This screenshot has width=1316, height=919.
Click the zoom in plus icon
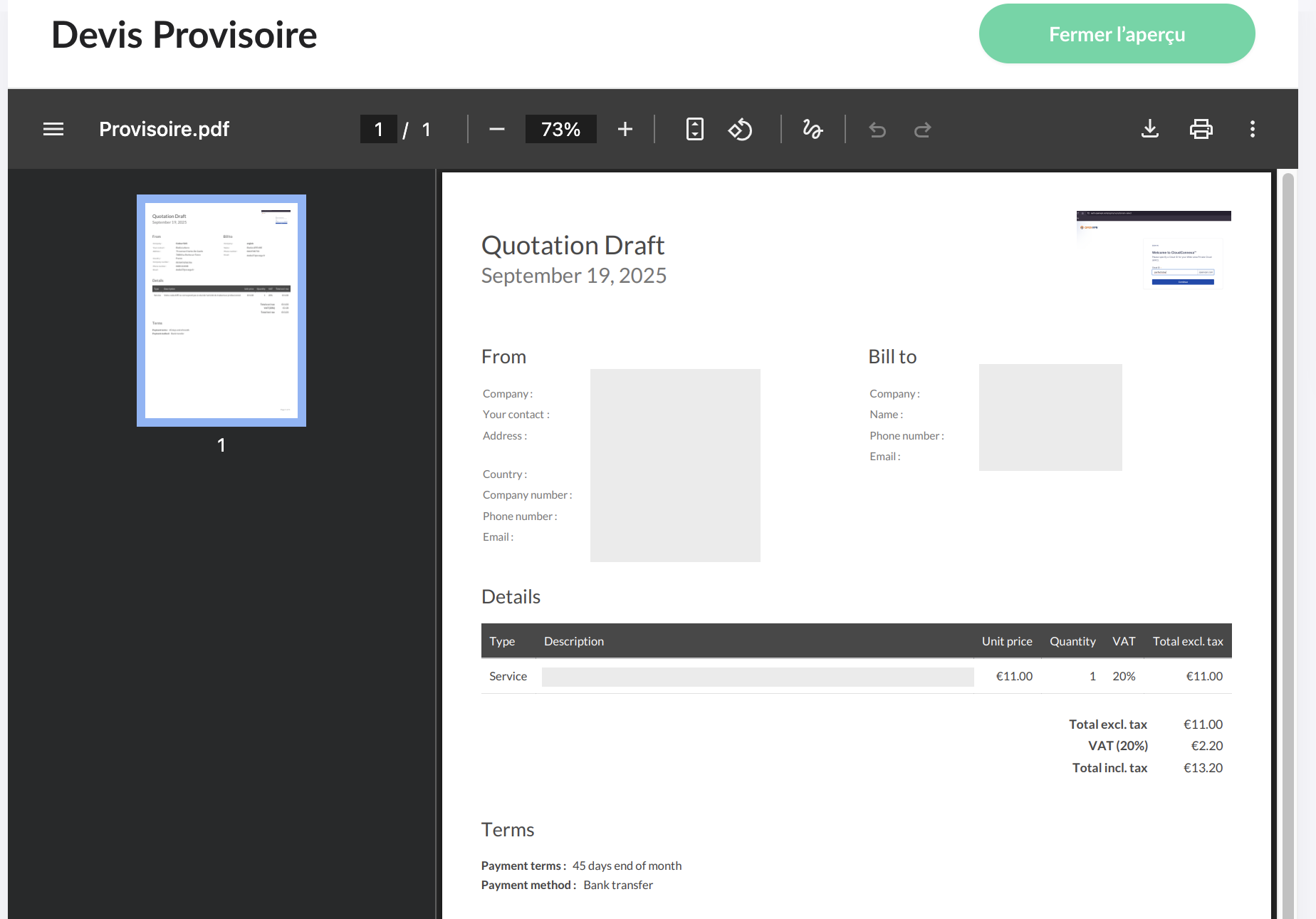625,129
